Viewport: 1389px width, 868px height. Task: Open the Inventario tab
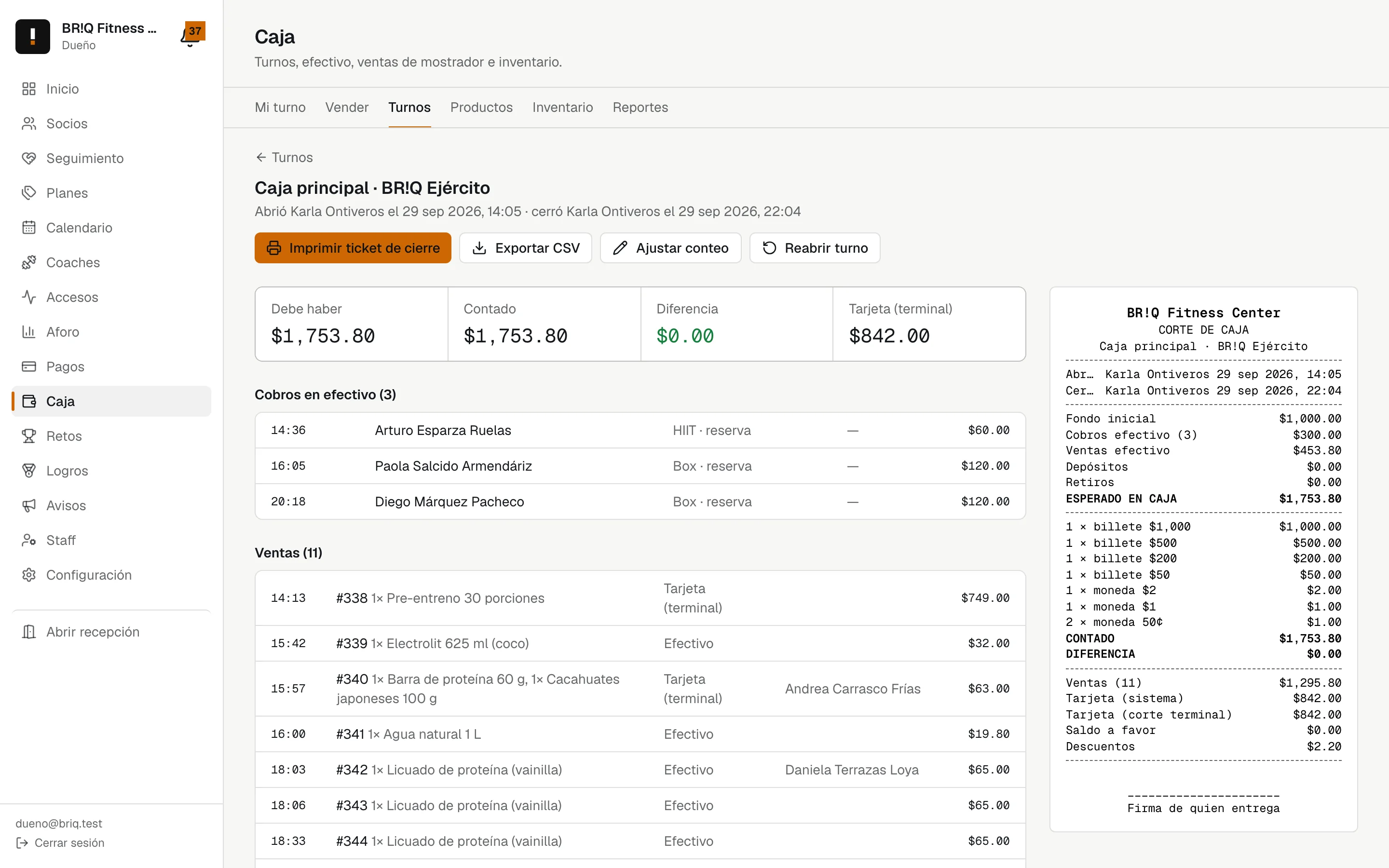pos(562,108)
